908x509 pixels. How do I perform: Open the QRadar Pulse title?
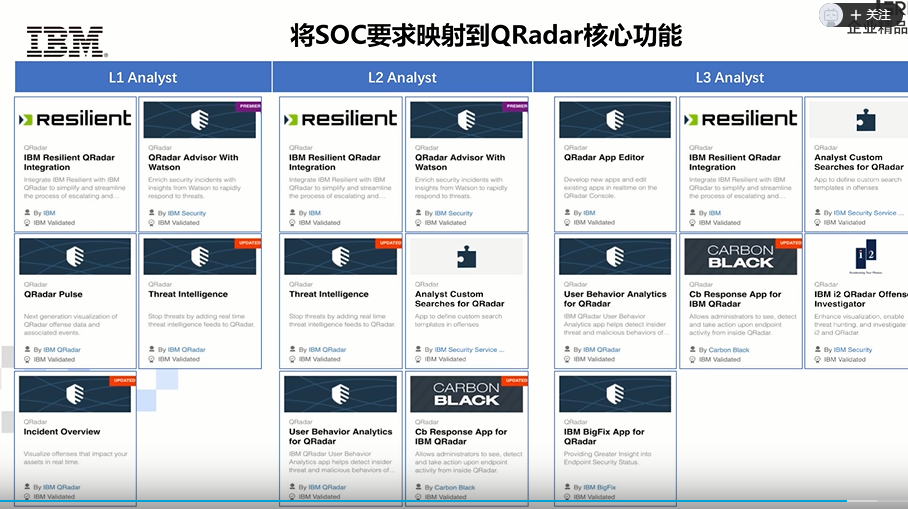53,294
